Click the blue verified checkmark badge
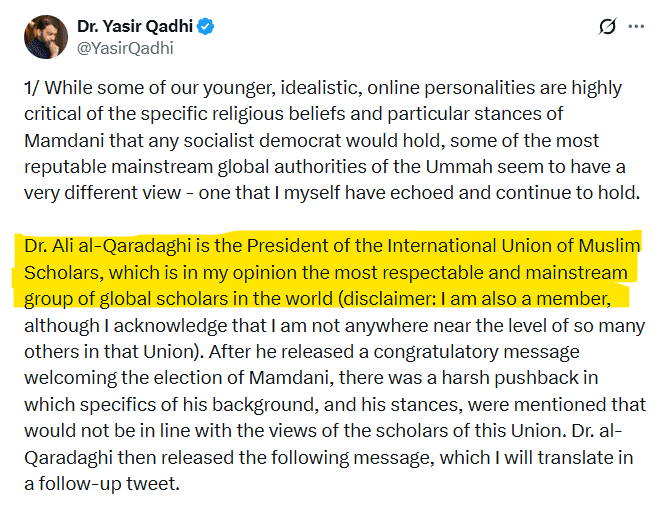 (x=206, y=27)
